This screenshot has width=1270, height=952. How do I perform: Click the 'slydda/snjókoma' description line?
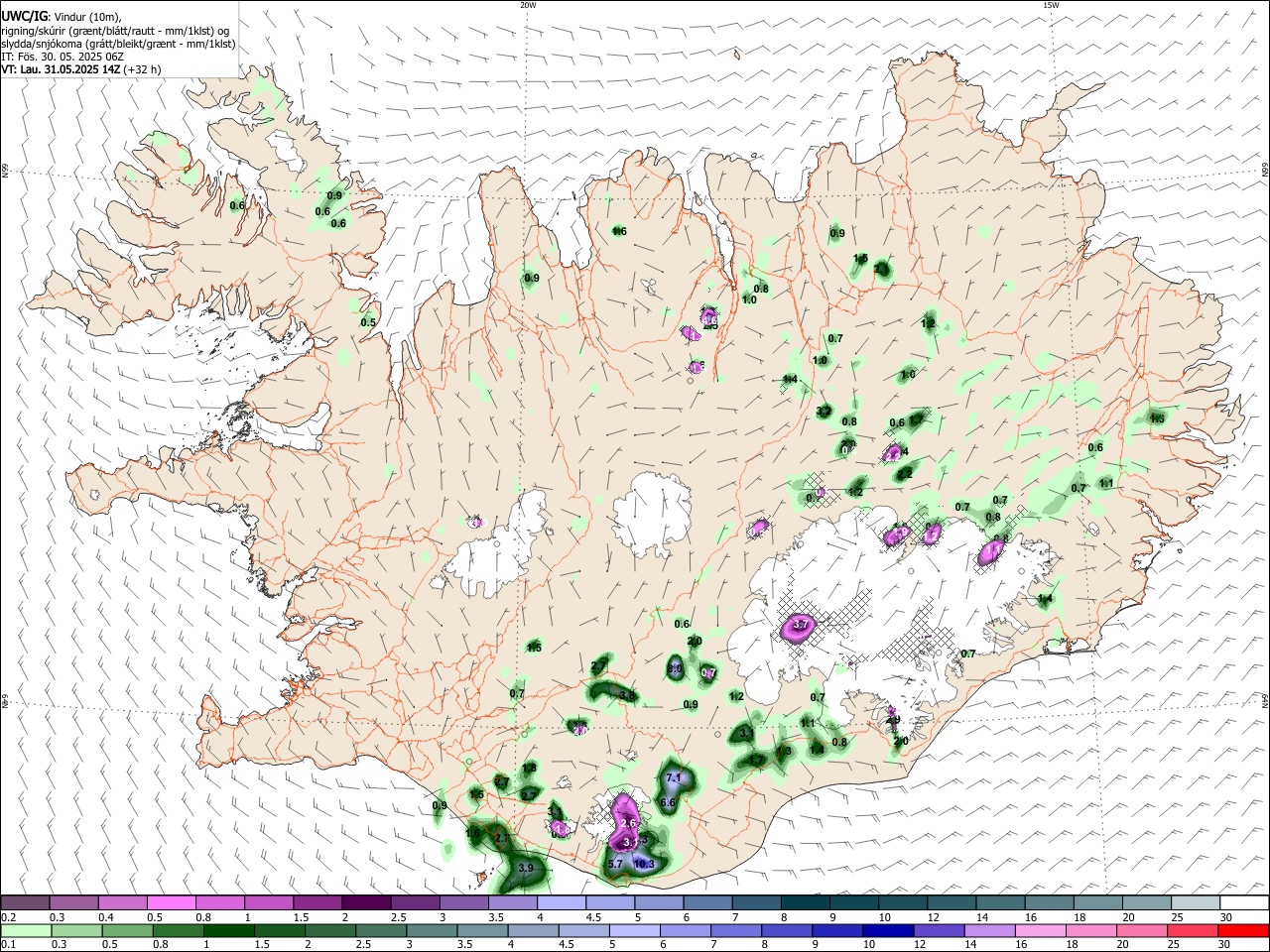coord(119,44)
